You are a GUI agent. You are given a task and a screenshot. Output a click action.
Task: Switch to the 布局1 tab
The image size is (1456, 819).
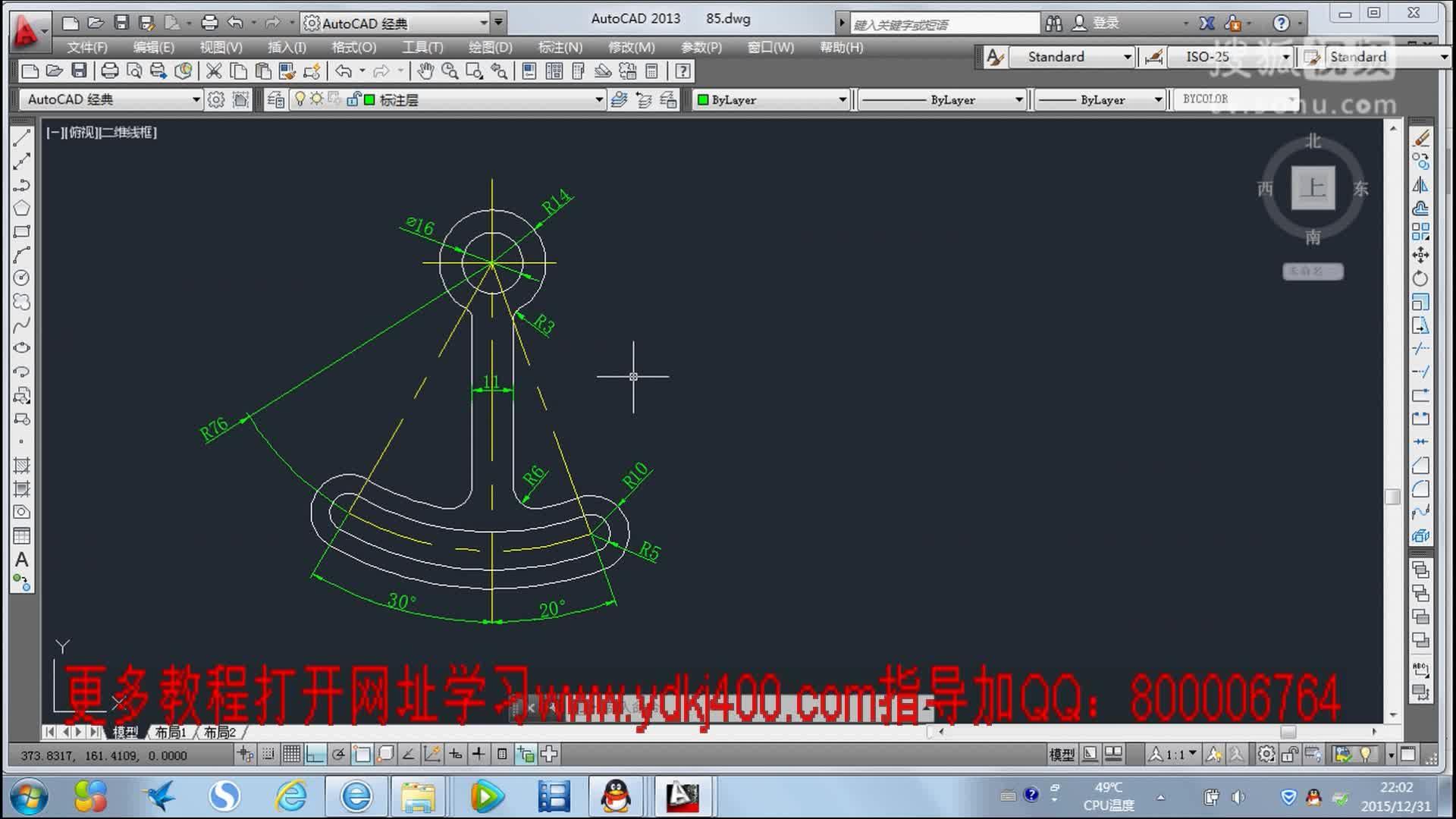pos(171,733)
